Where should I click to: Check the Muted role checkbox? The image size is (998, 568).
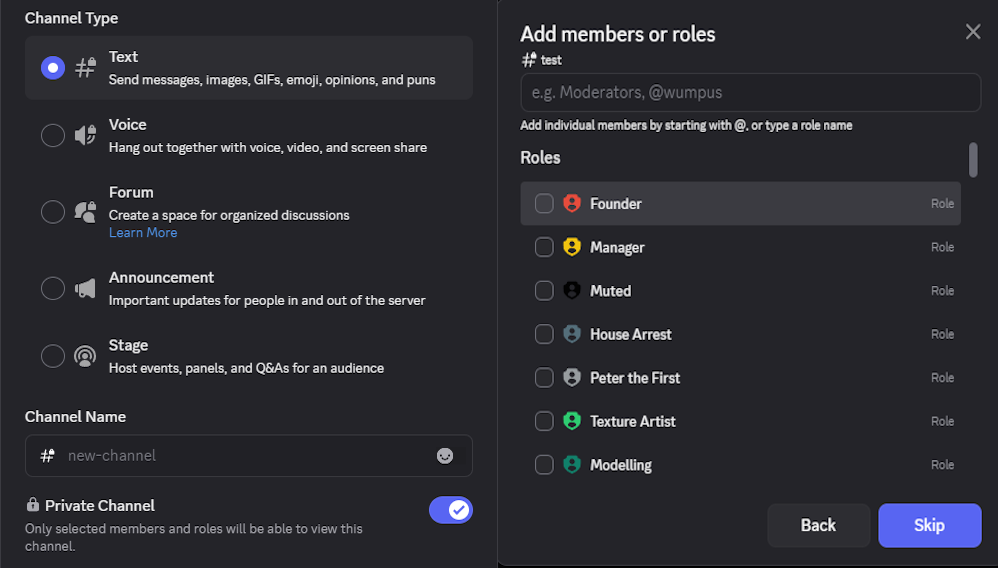[x=544, y=290]
